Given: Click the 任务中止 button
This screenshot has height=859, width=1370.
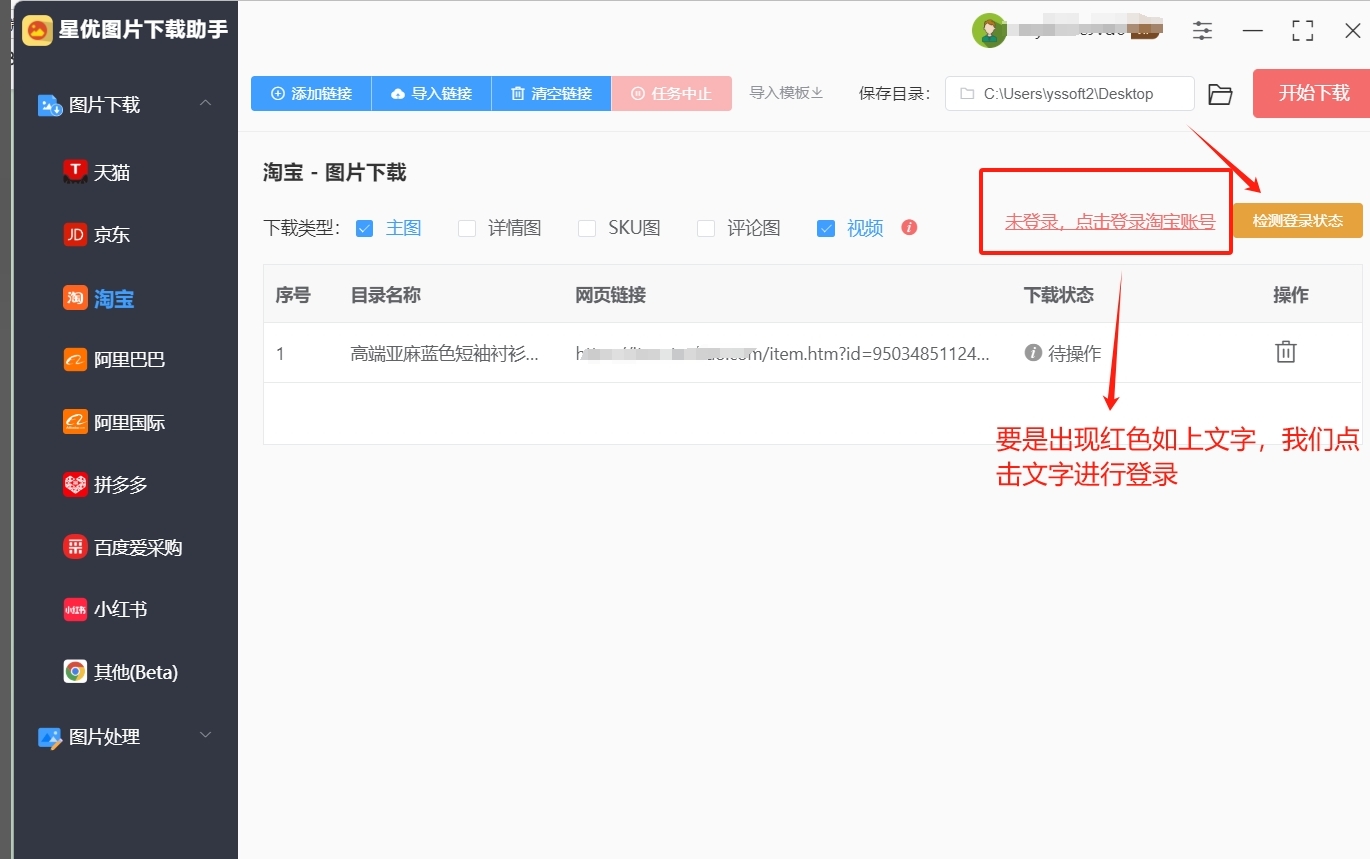Looking at the screenshot, I should coord(671,93).
